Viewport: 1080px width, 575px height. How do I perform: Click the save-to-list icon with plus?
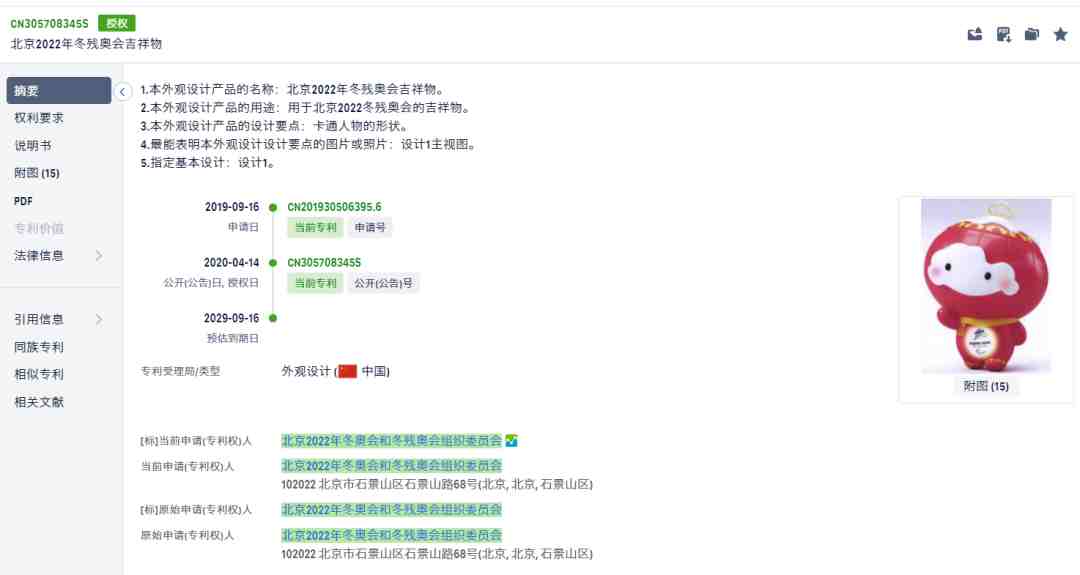[x=1004, y=34]
